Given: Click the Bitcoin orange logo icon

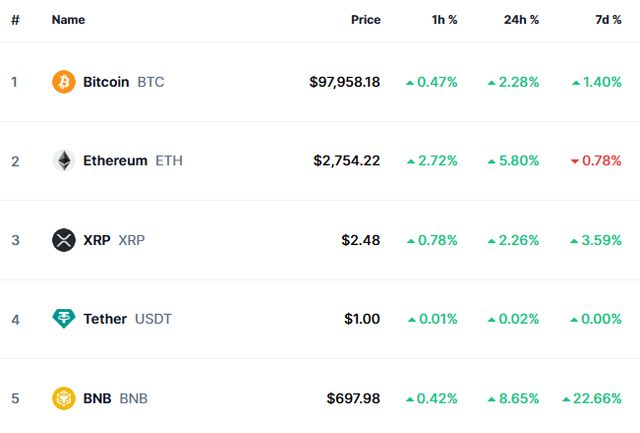Looking at the screenshot, I should tap(64, 82).
